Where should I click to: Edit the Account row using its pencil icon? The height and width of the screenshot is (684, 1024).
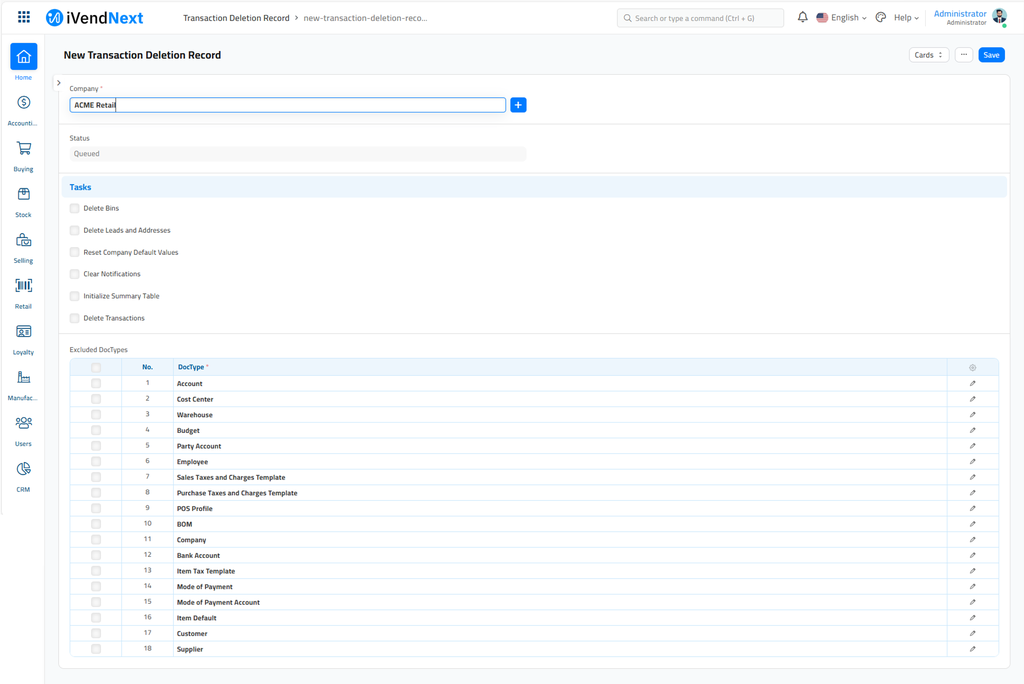click(x=971, y=383)
